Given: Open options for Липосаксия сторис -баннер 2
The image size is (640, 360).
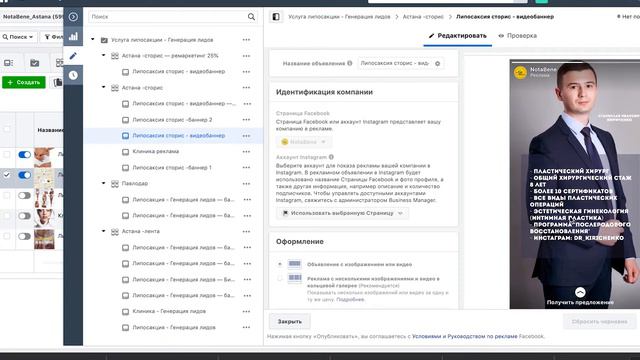Looking at the screenshot, I should click(246, 120).
